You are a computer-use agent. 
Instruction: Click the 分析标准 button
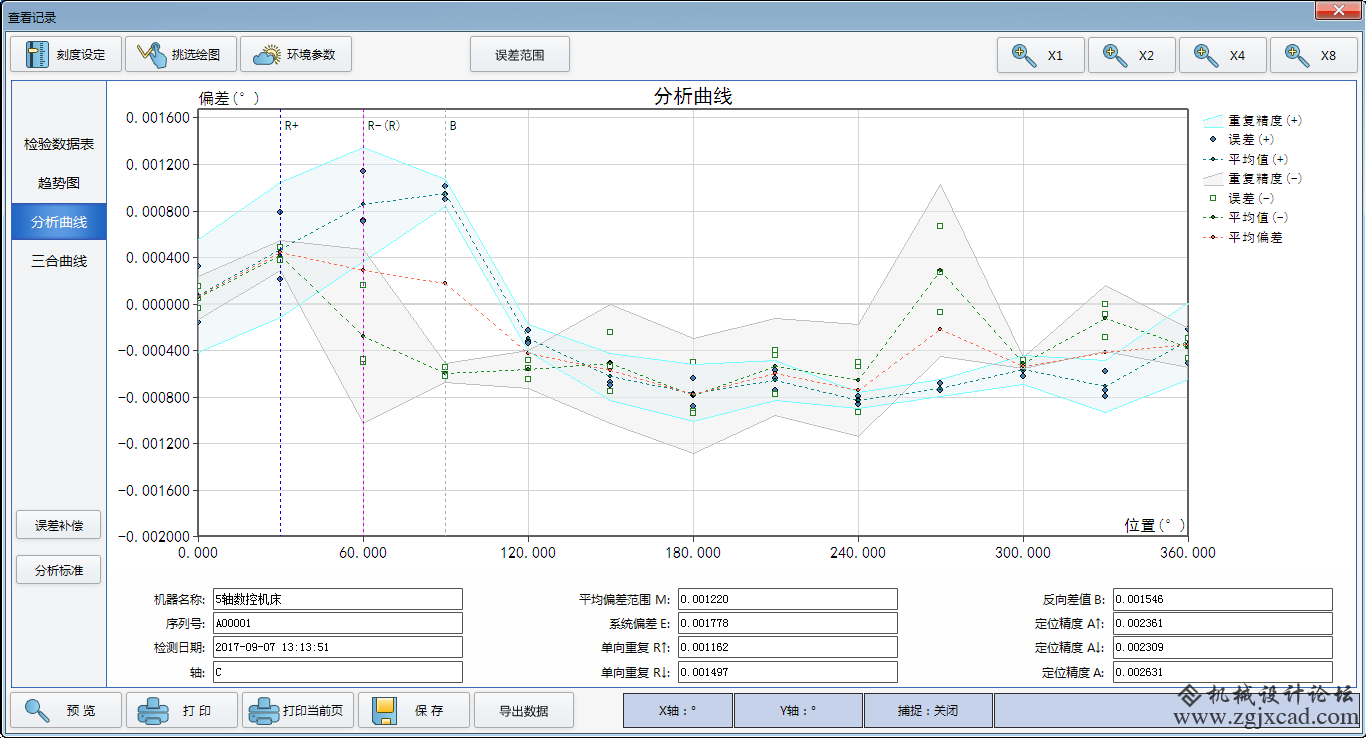(59, 571)
